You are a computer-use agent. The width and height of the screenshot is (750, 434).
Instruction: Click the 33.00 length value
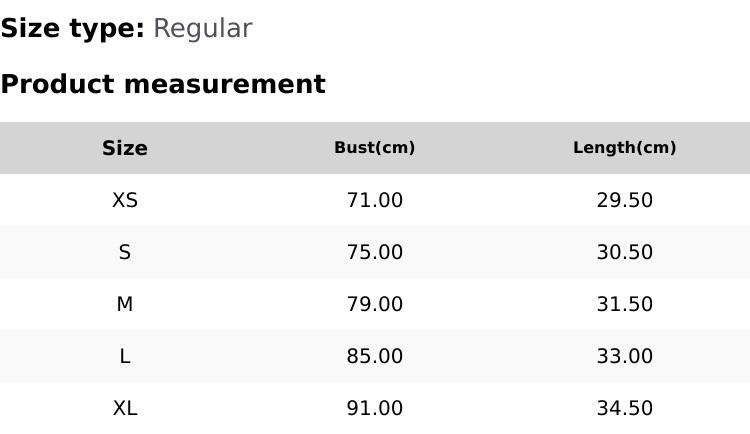(x=624, y=356)
